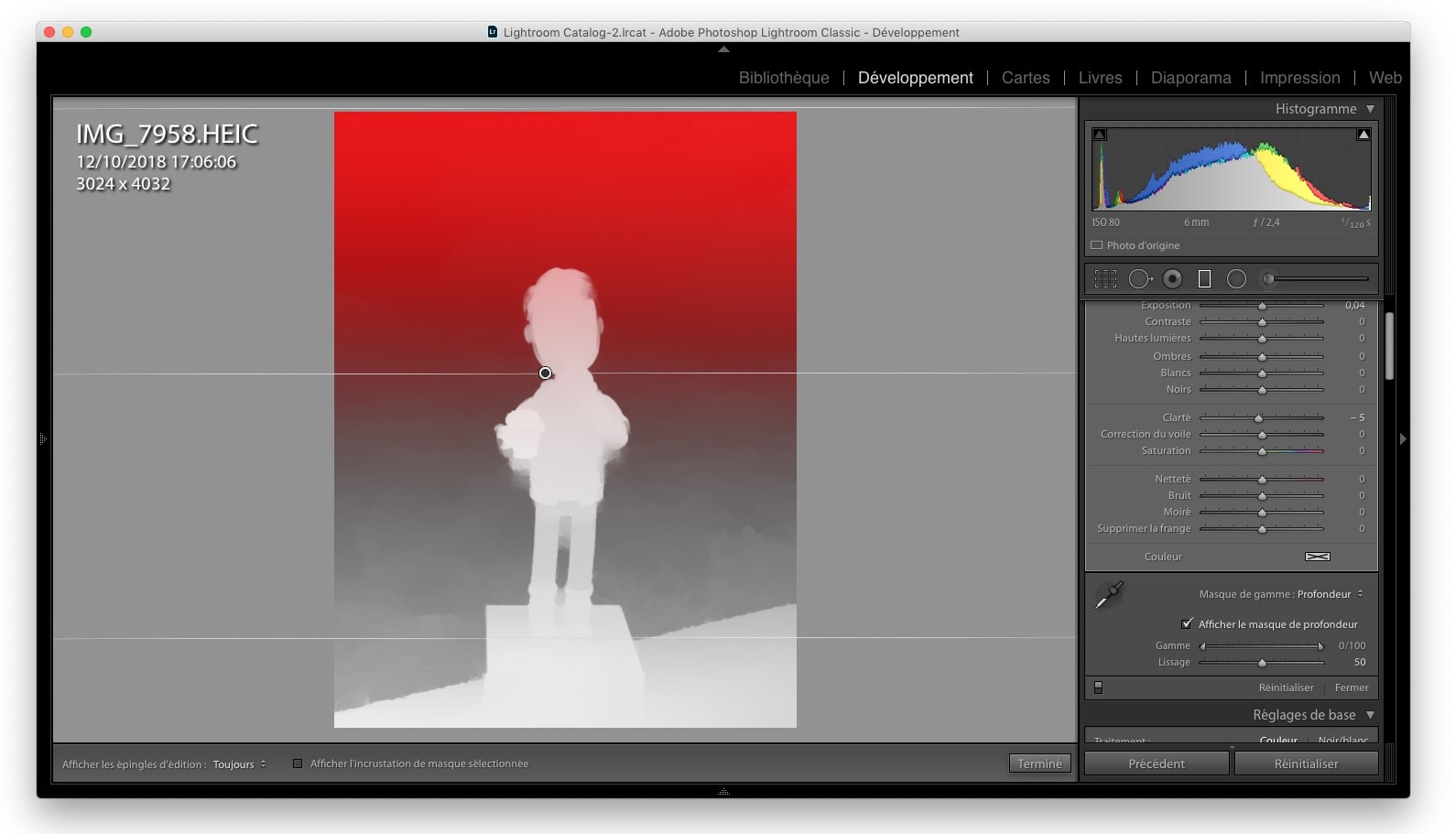The width and height of the screenshot is (1456, 834).
Task: Collapse the Réglages de base panel
Action: click(x=1370, y=715)
